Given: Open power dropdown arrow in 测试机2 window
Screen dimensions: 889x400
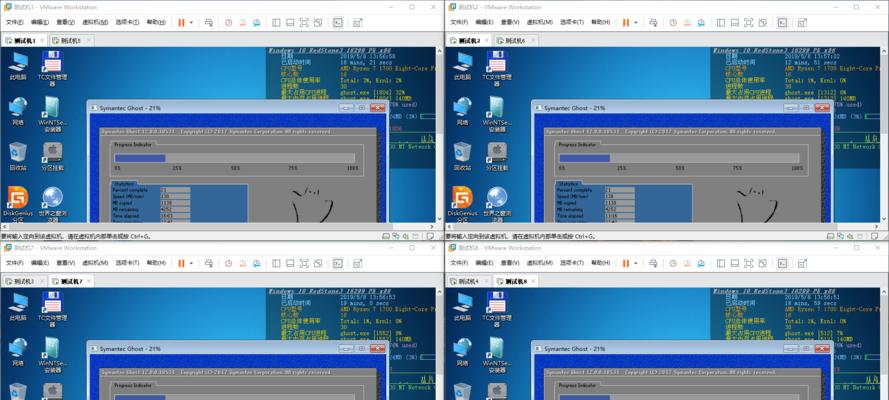Looking at the screenshot, I should 636,23.
